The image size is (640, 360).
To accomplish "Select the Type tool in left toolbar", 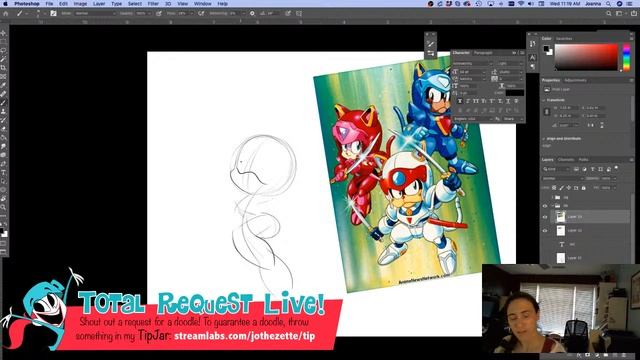I will (x=3, y=172).
